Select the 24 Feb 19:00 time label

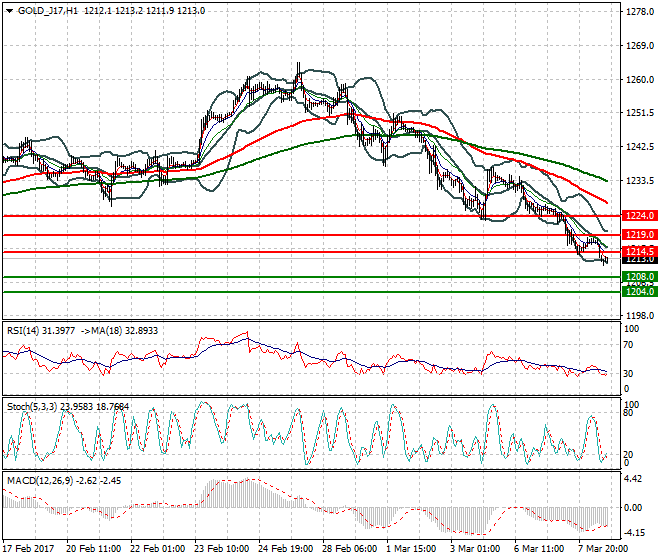pos(285,549)
